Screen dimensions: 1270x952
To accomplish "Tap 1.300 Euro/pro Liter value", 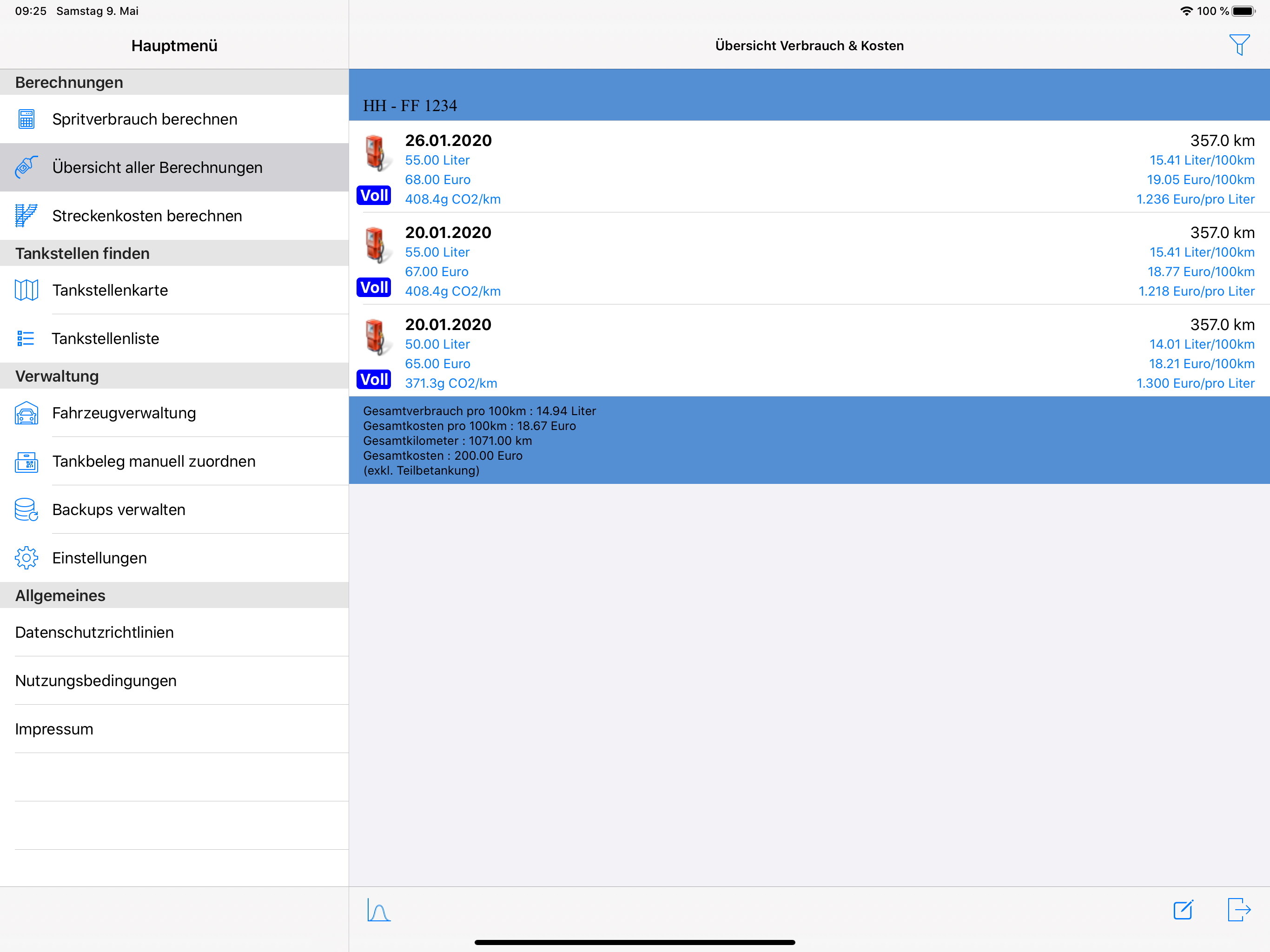I will click(1195, 383).
